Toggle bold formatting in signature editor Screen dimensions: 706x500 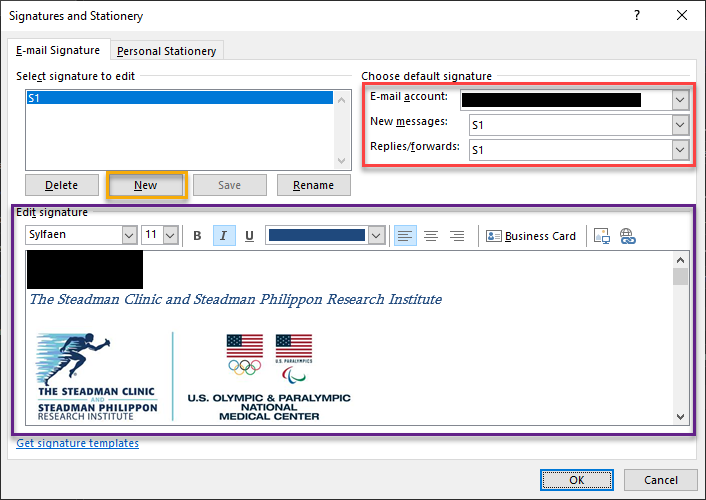click(x=197, y=236)
